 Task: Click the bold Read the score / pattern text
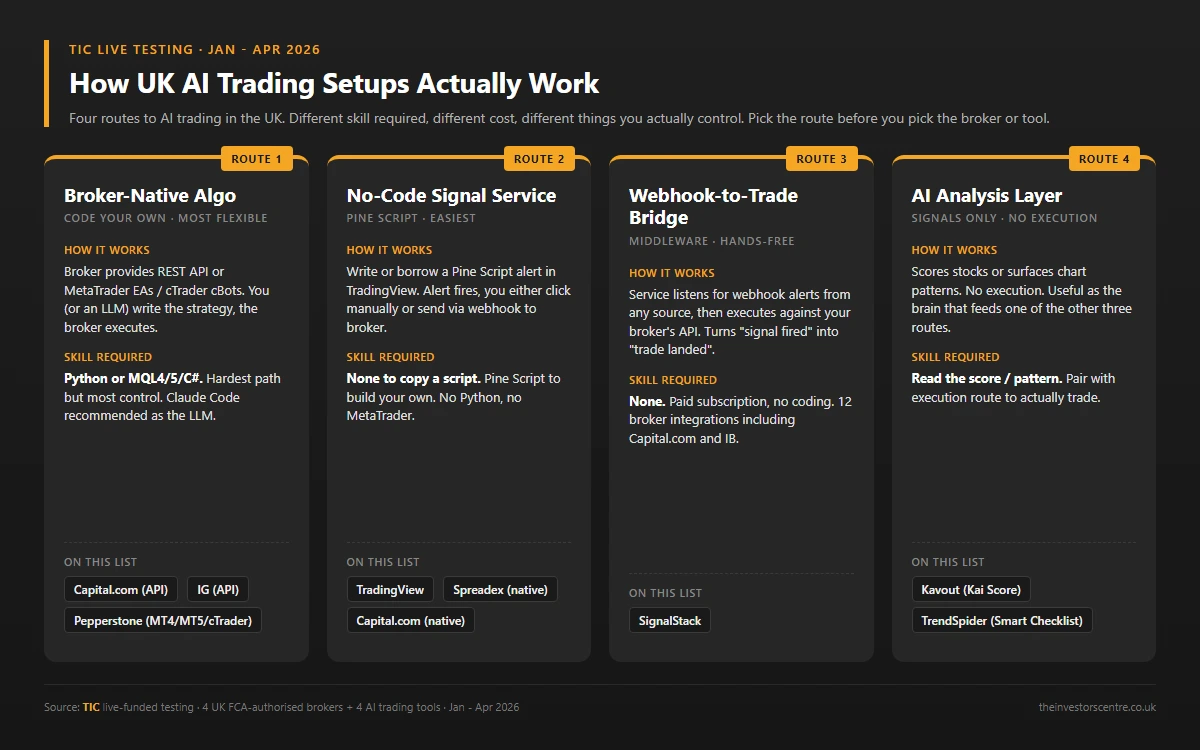[x=987, y=379]
